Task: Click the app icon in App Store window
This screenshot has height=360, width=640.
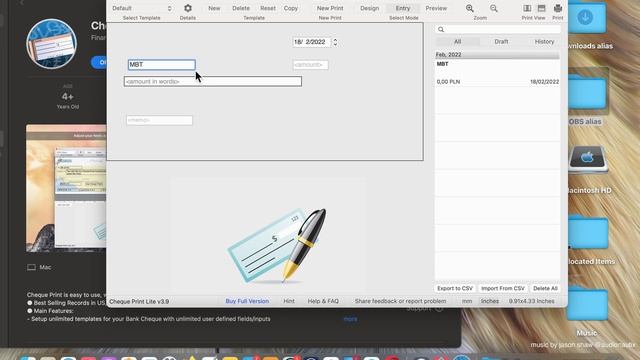Action: coord(51,44)
